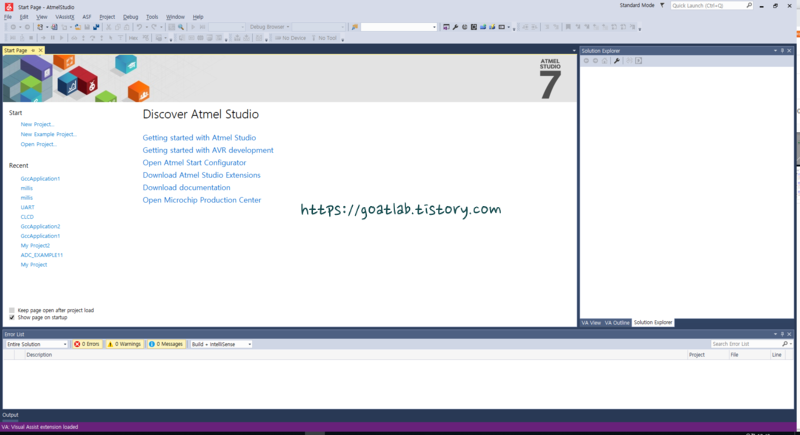Toggle the 0 Warnings filter

tap(124, 344)
